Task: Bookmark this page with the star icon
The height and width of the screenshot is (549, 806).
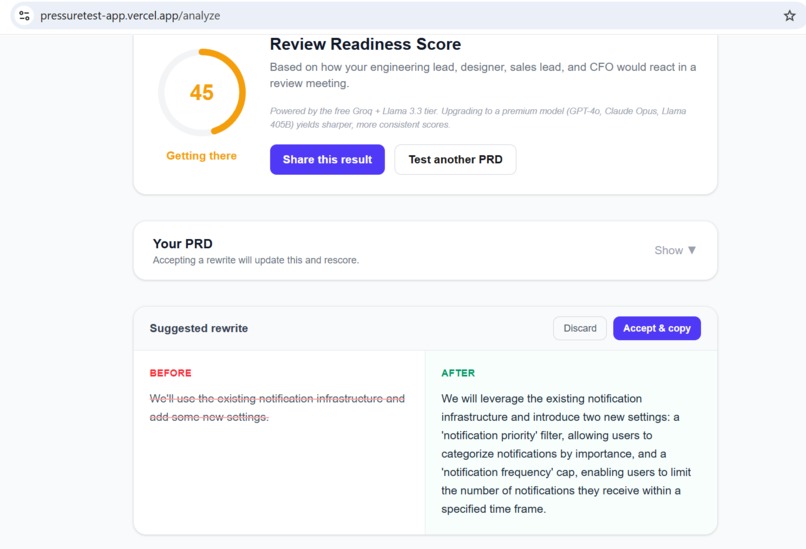Action: point(790,16)
